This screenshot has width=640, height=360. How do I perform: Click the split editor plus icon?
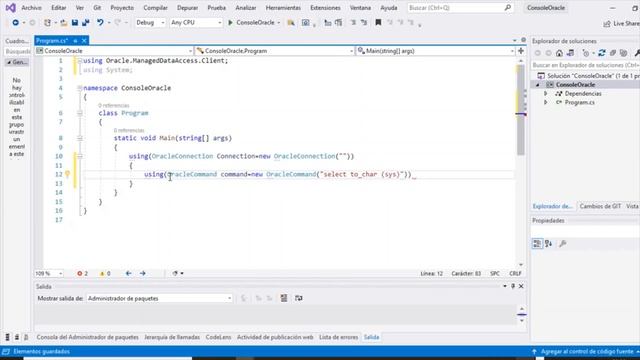pos(521,51)
